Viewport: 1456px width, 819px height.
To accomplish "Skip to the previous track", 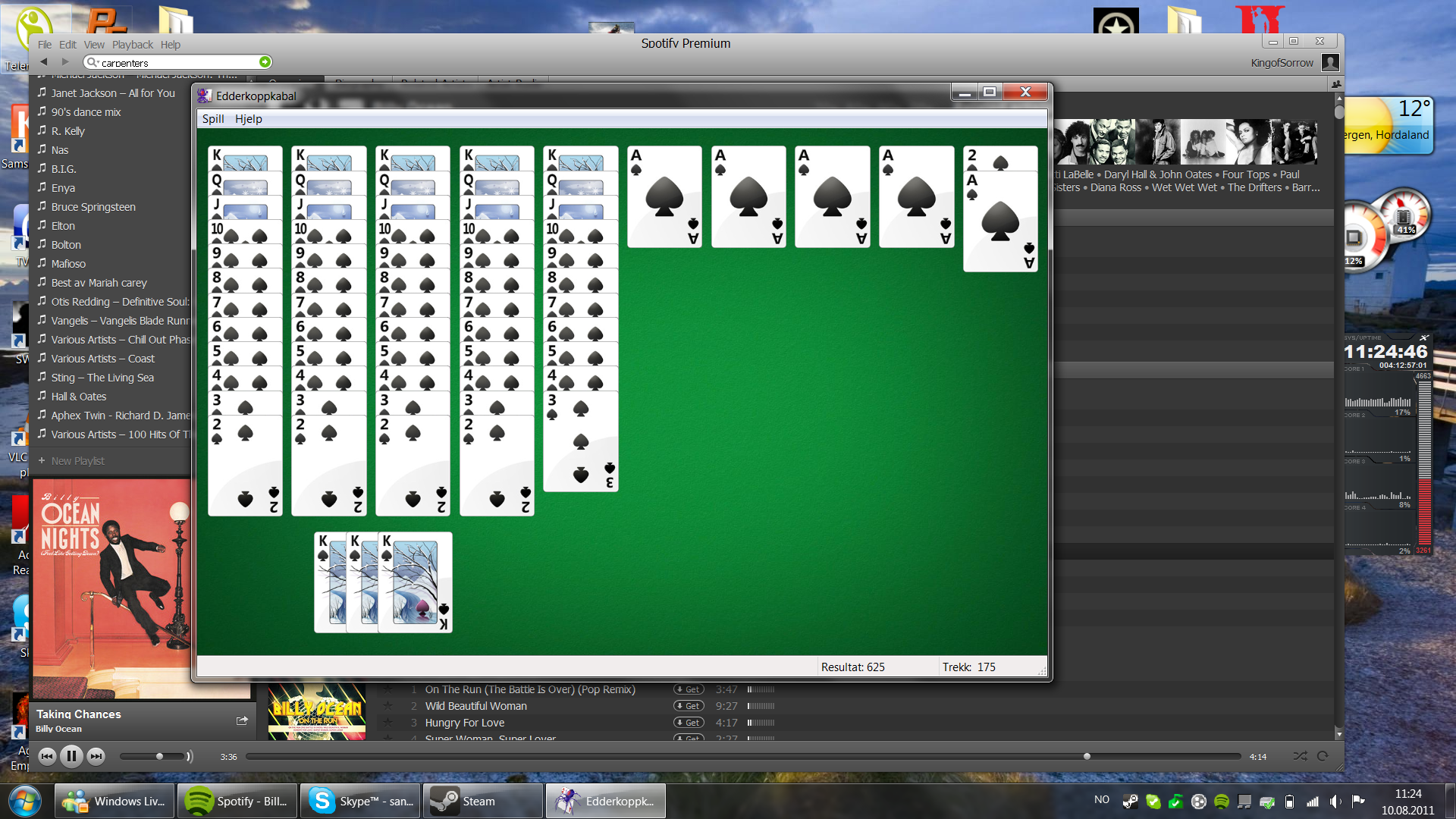I will pos(47,756).
